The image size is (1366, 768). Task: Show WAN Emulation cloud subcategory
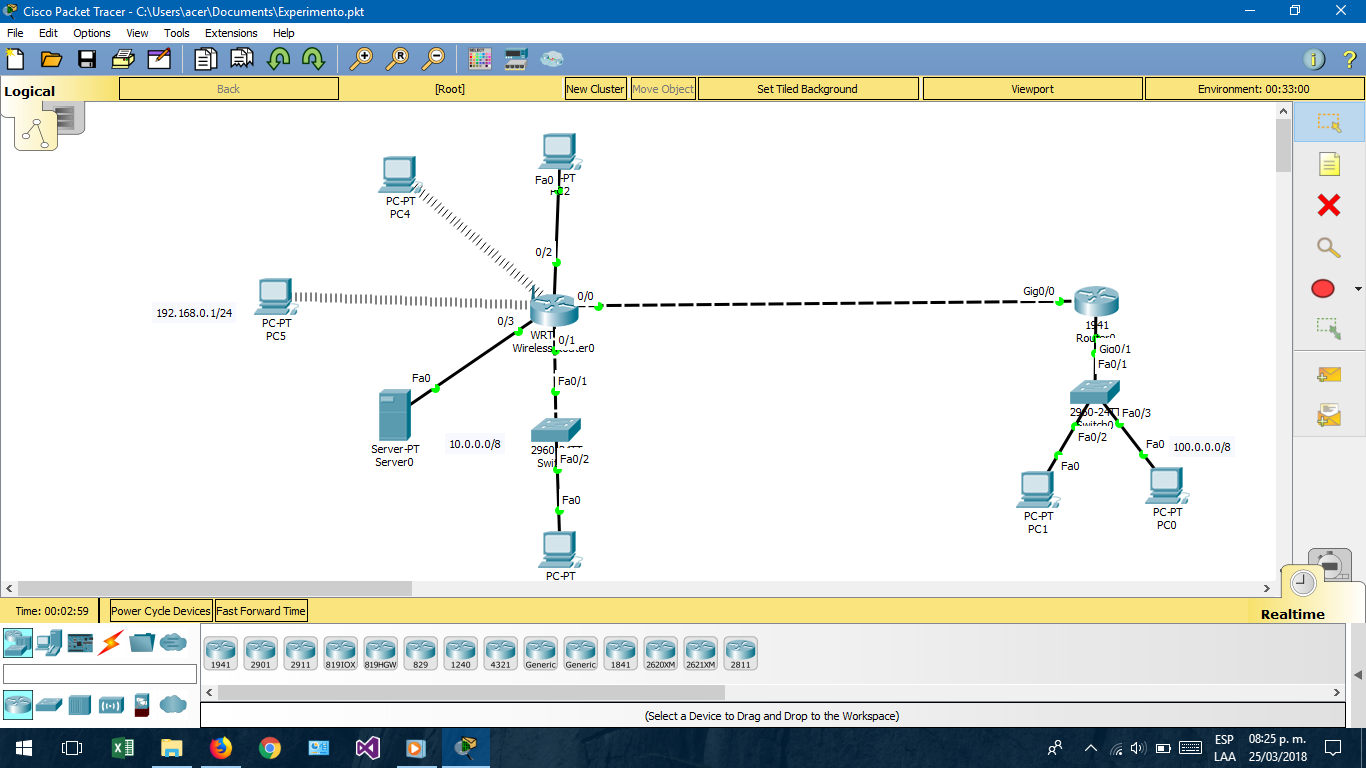173,705
